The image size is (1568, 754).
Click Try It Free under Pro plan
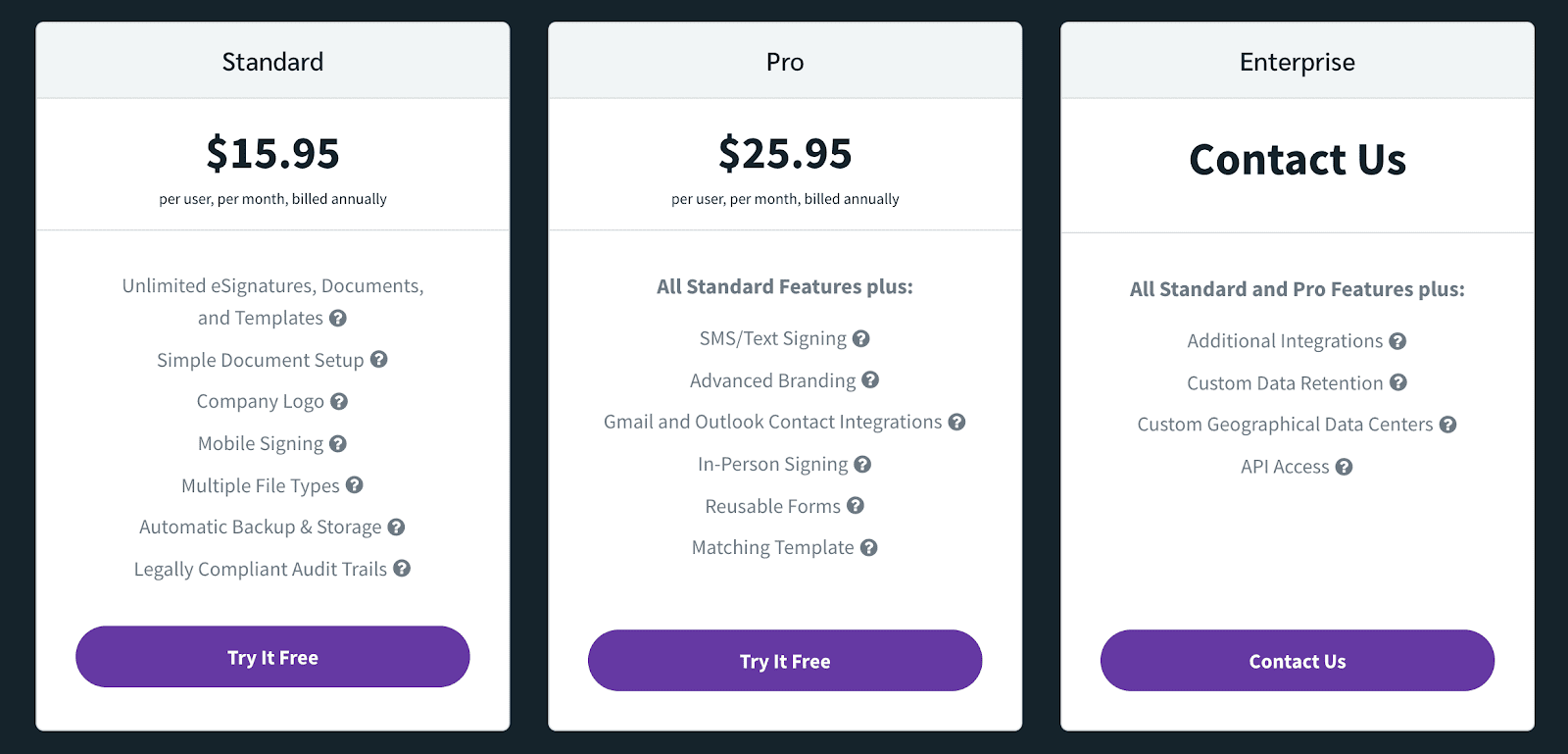tap(785, 661)
